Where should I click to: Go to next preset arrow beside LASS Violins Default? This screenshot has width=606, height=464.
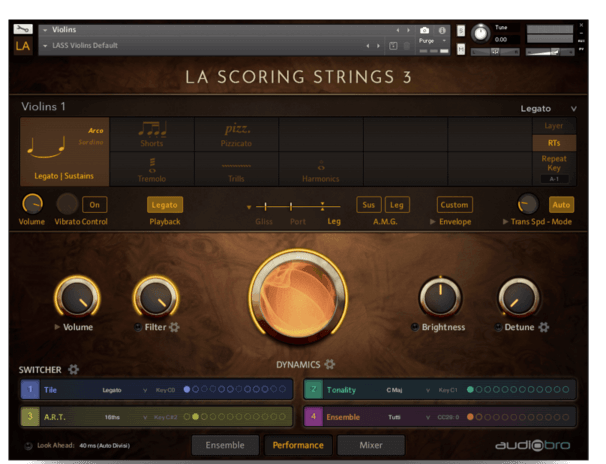click(378, 46)
